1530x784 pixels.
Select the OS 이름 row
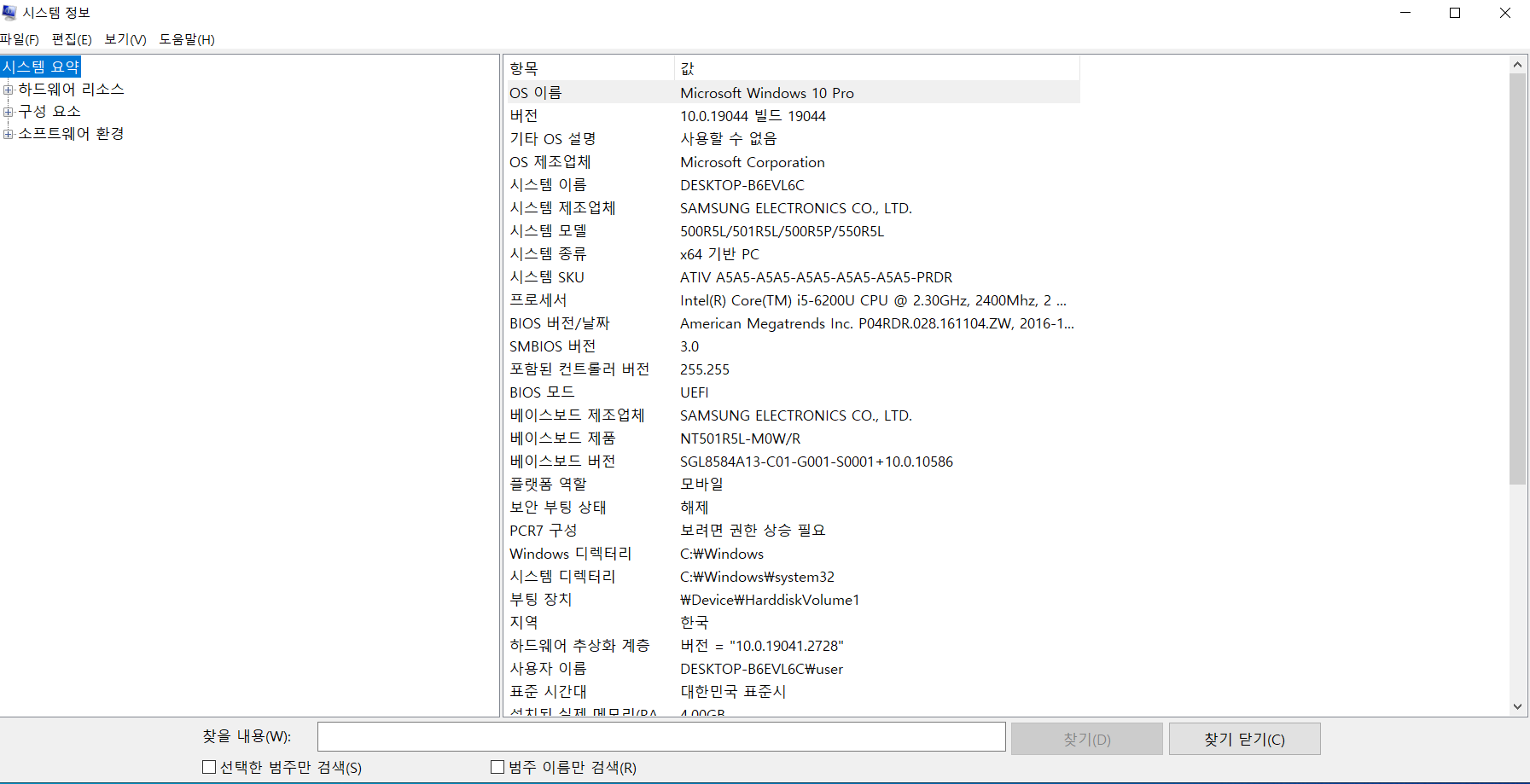point(792,92)
